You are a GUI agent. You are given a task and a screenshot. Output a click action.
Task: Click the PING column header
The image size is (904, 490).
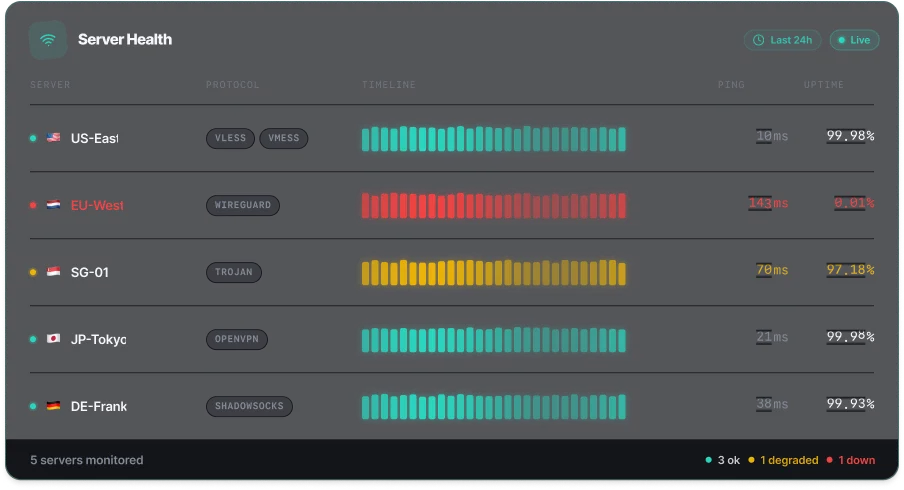pyautogui.click(x=731, y=85)
